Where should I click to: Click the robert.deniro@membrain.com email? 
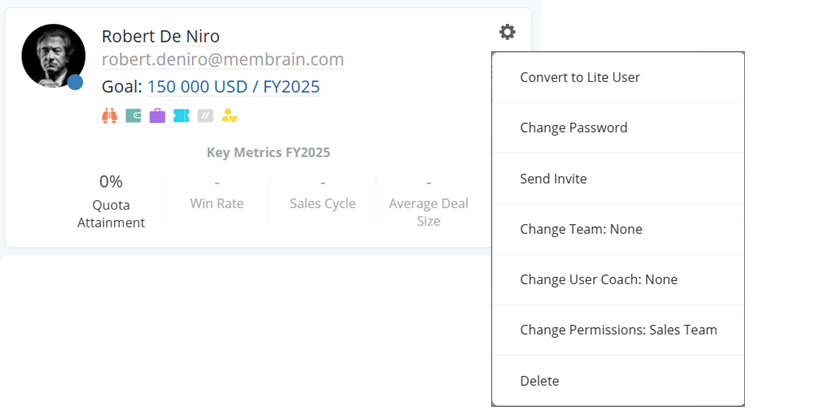point(223,60)
